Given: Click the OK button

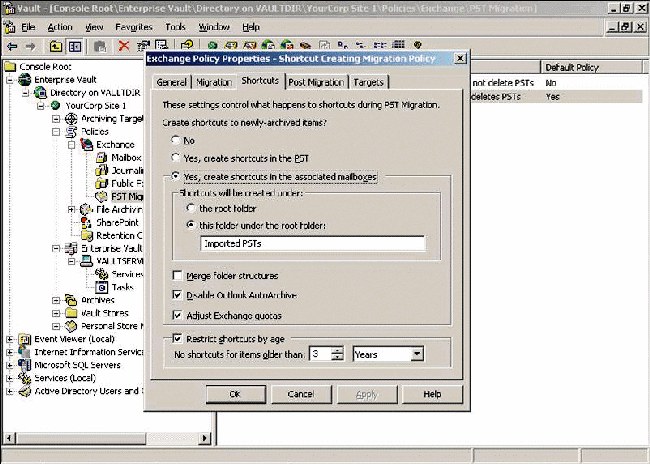Looking at the screenshot, I should coord(235,394).
